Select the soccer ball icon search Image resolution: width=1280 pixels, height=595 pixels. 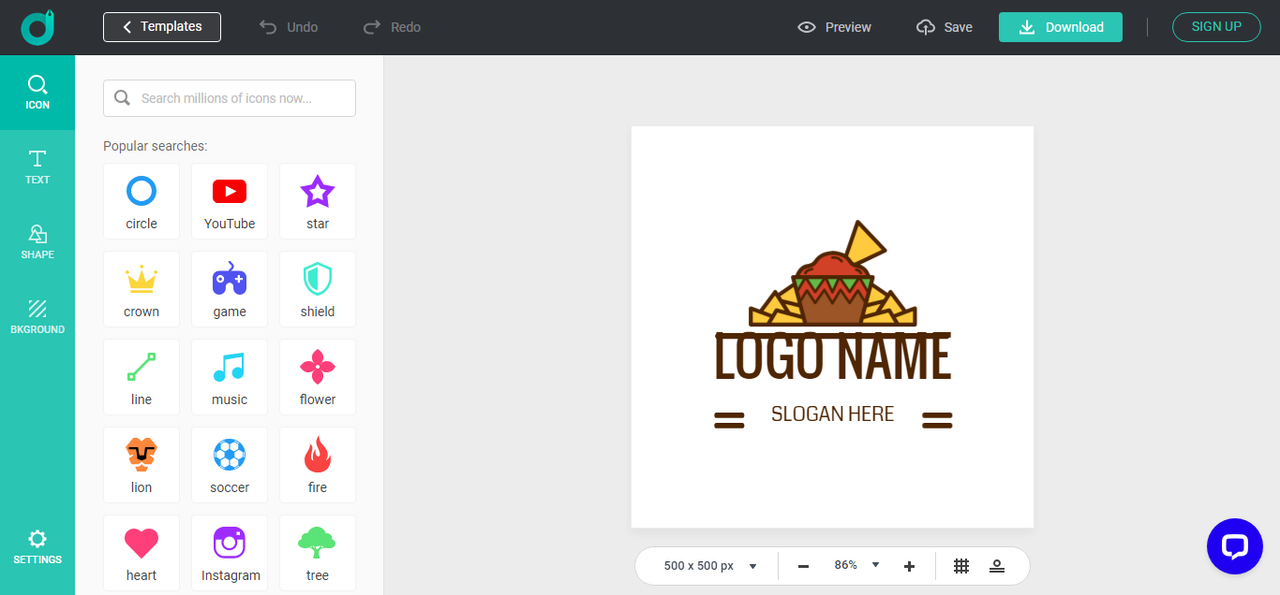tap(229, 465)
